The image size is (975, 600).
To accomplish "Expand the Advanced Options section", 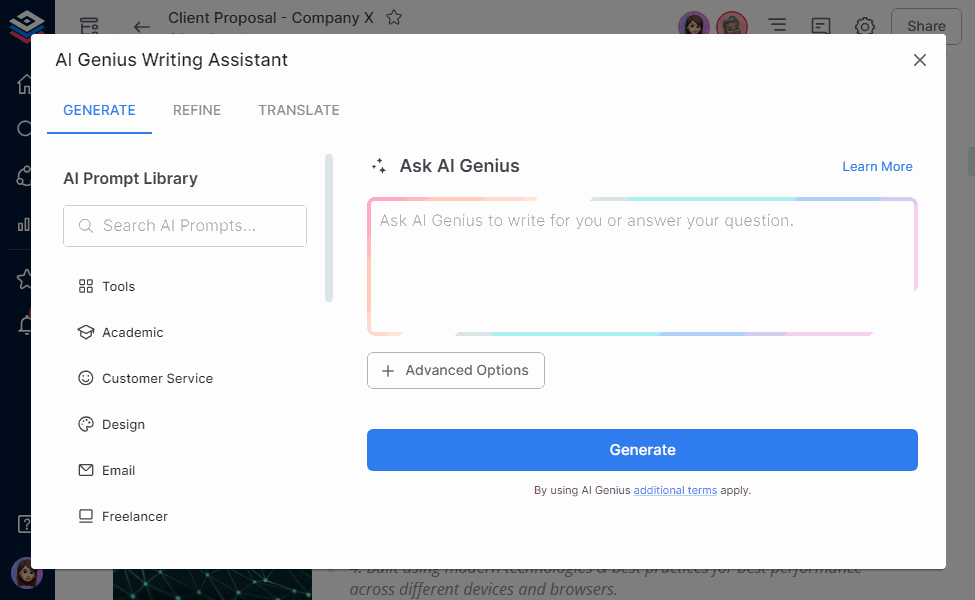I will point(455,370).
